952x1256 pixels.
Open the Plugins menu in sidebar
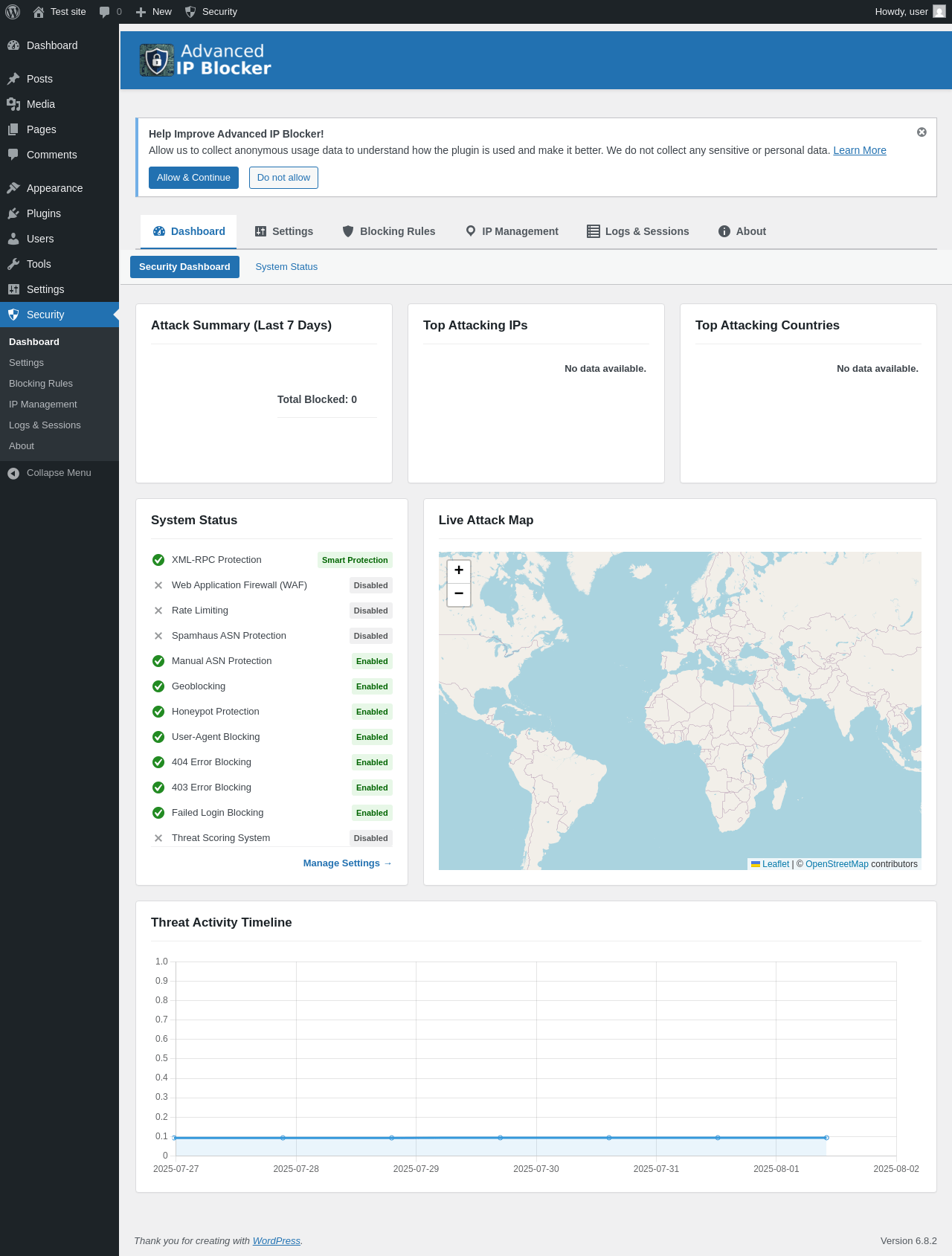[44, 213]
